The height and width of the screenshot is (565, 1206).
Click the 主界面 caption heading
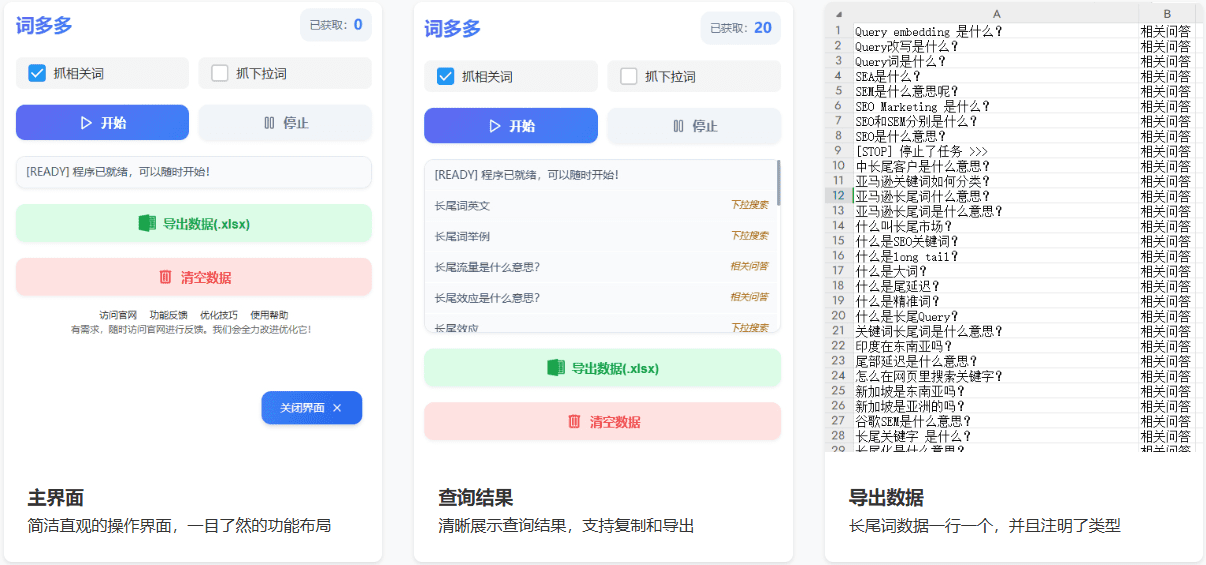[56, 497]
